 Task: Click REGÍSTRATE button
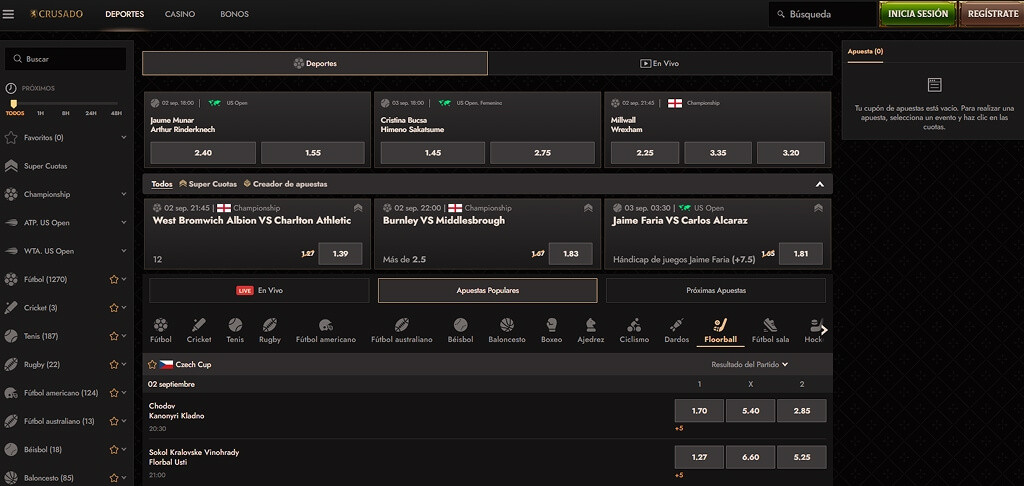pyautogui.click(x=992, y=14)
